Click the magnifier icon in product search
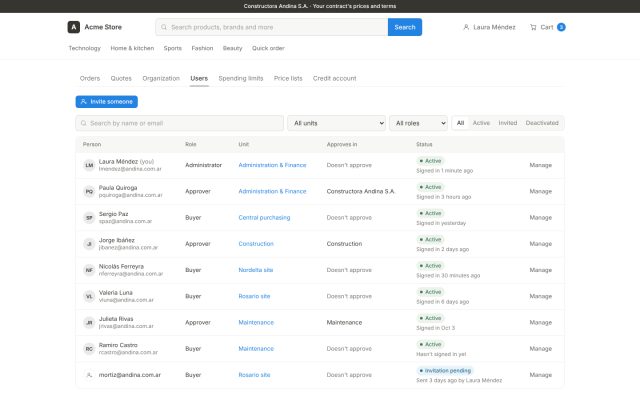Image resolution: width=640 pixels, height=400 pixels. click(164, 27)
